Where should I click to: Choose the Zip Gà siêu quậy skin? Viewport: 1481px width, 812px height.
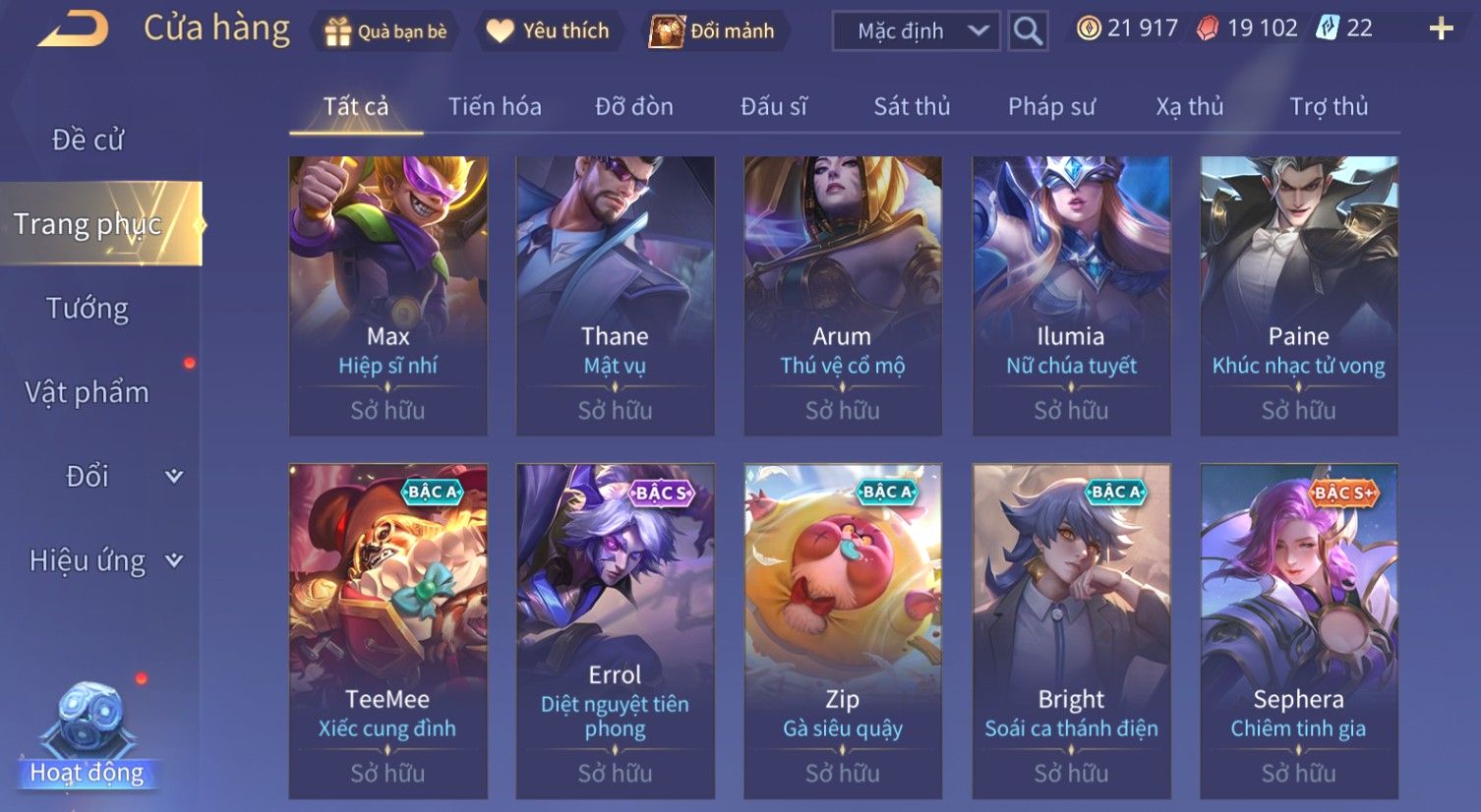point(843,630)
